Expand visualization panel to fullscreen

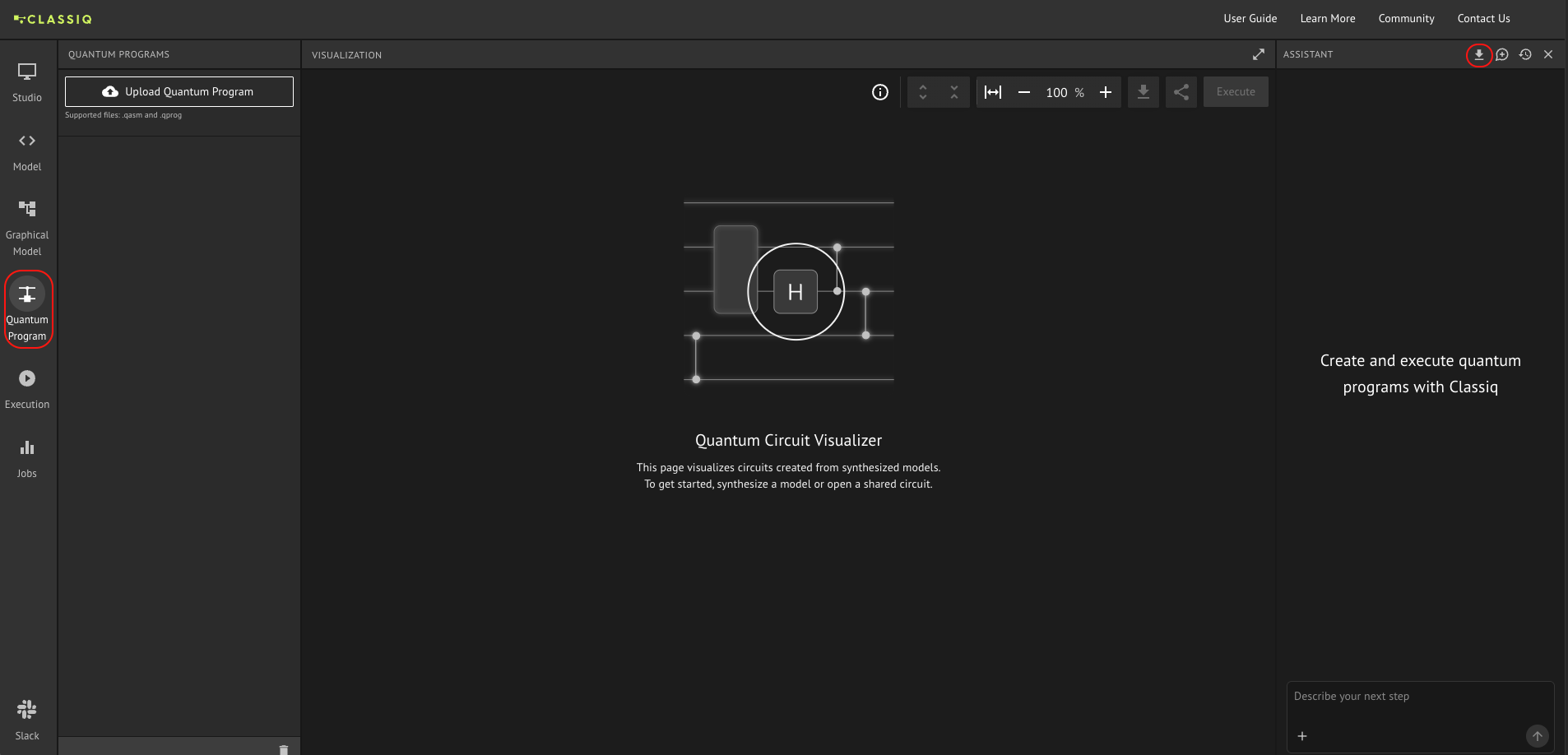1259,54
